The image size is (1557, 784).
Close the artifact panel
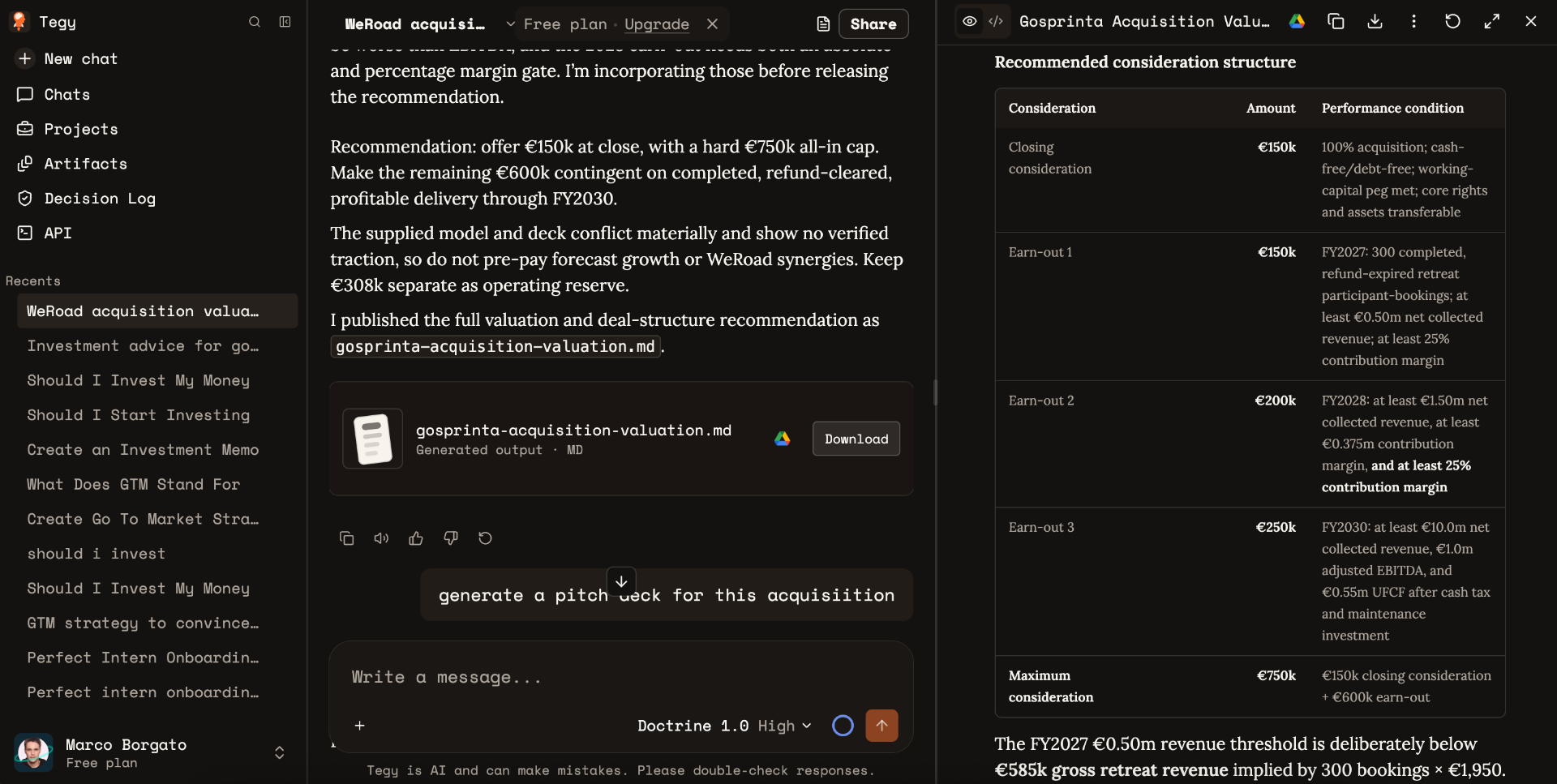(1530, 22)
